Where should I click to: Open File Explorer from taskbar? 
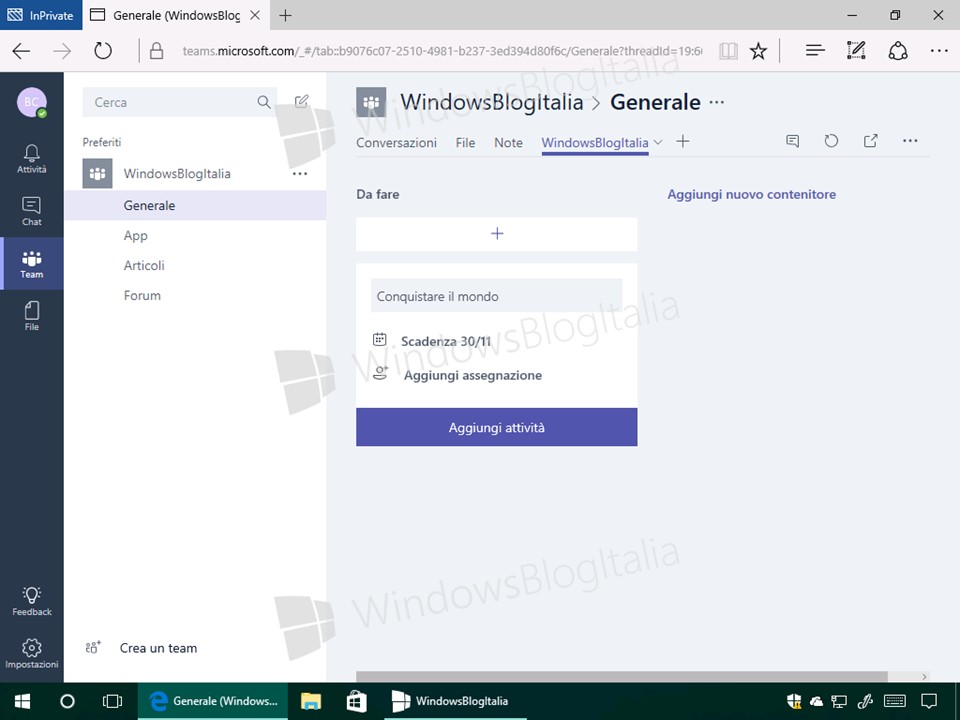pos(311,701)
